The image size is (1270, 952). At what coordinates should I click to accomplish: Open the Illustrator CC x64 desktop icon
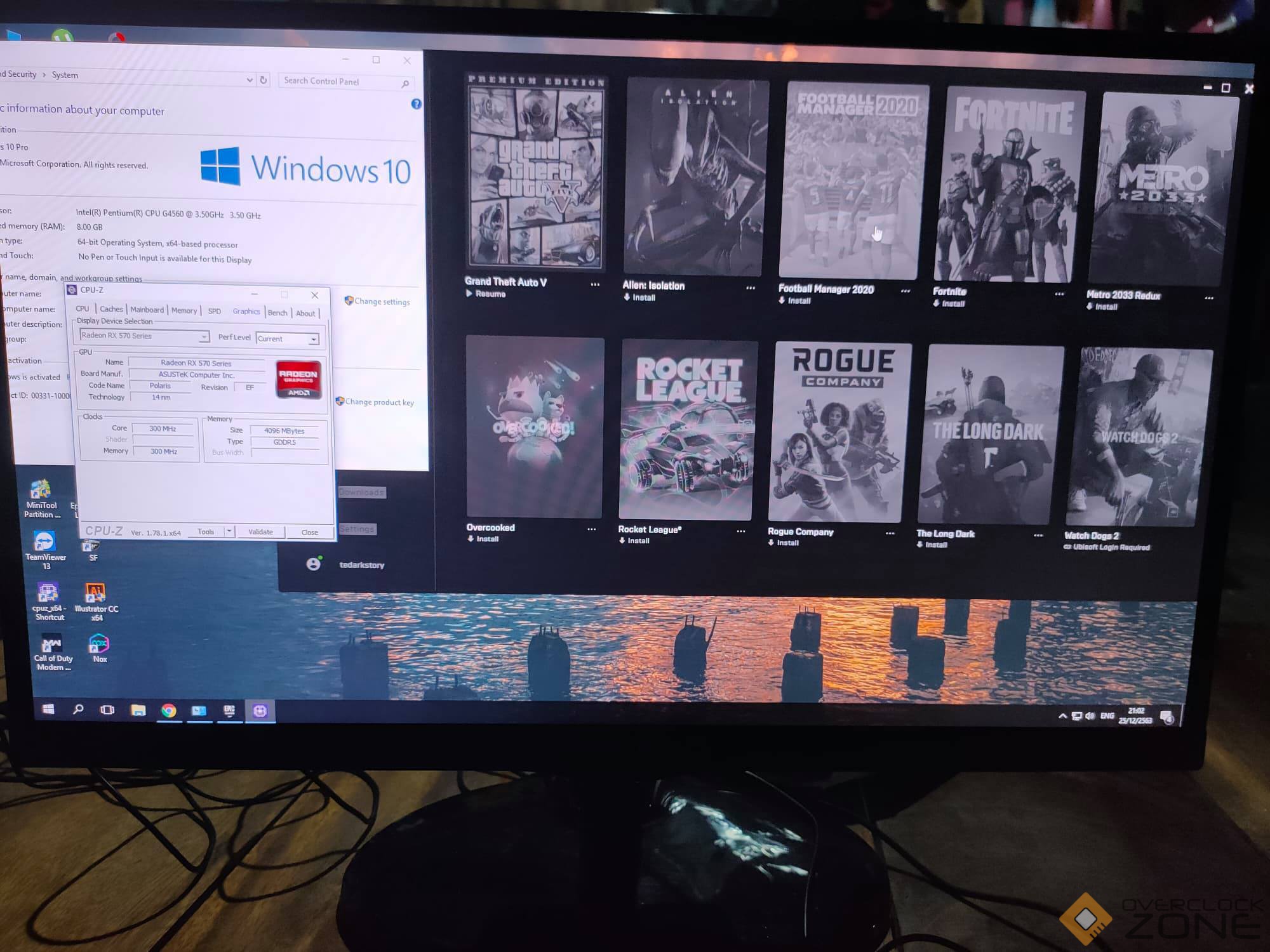[95, 593]
